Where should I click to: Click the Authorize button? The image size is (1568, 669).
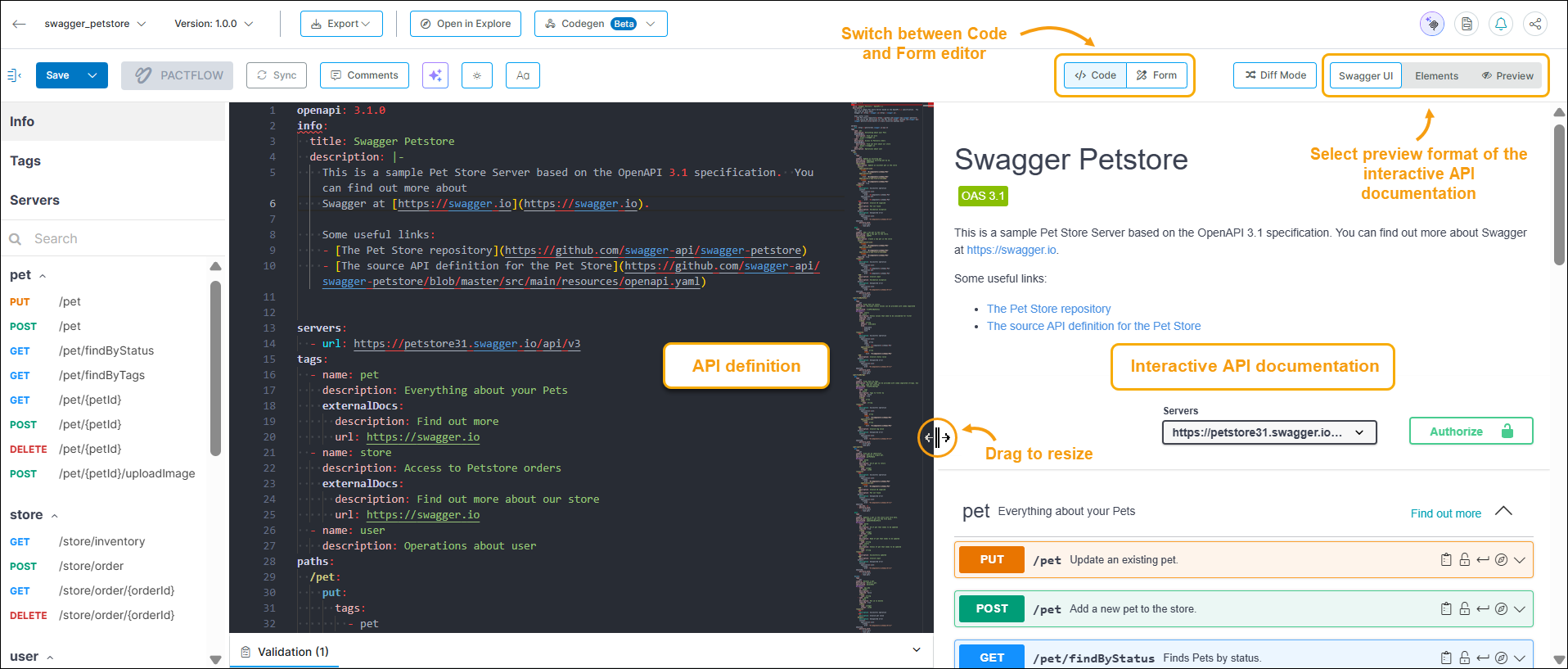click(1471, 432)
